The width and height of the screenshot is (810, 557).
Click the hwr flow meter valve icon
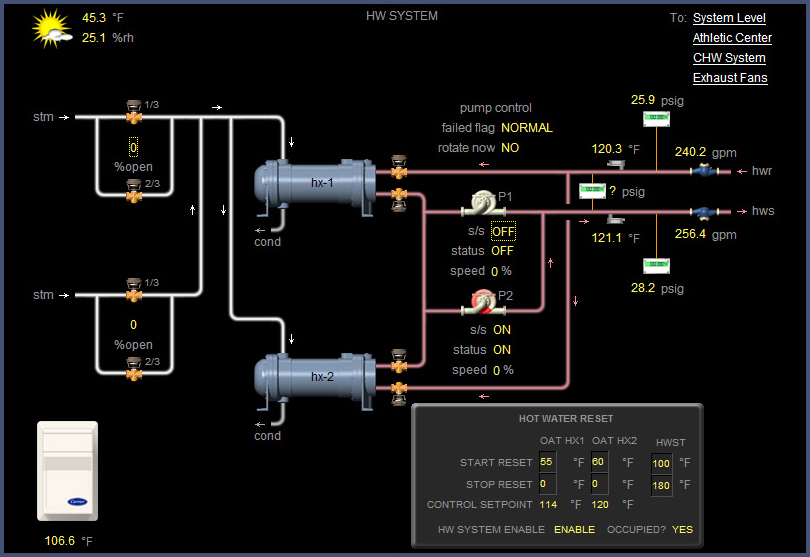[704, 171]
